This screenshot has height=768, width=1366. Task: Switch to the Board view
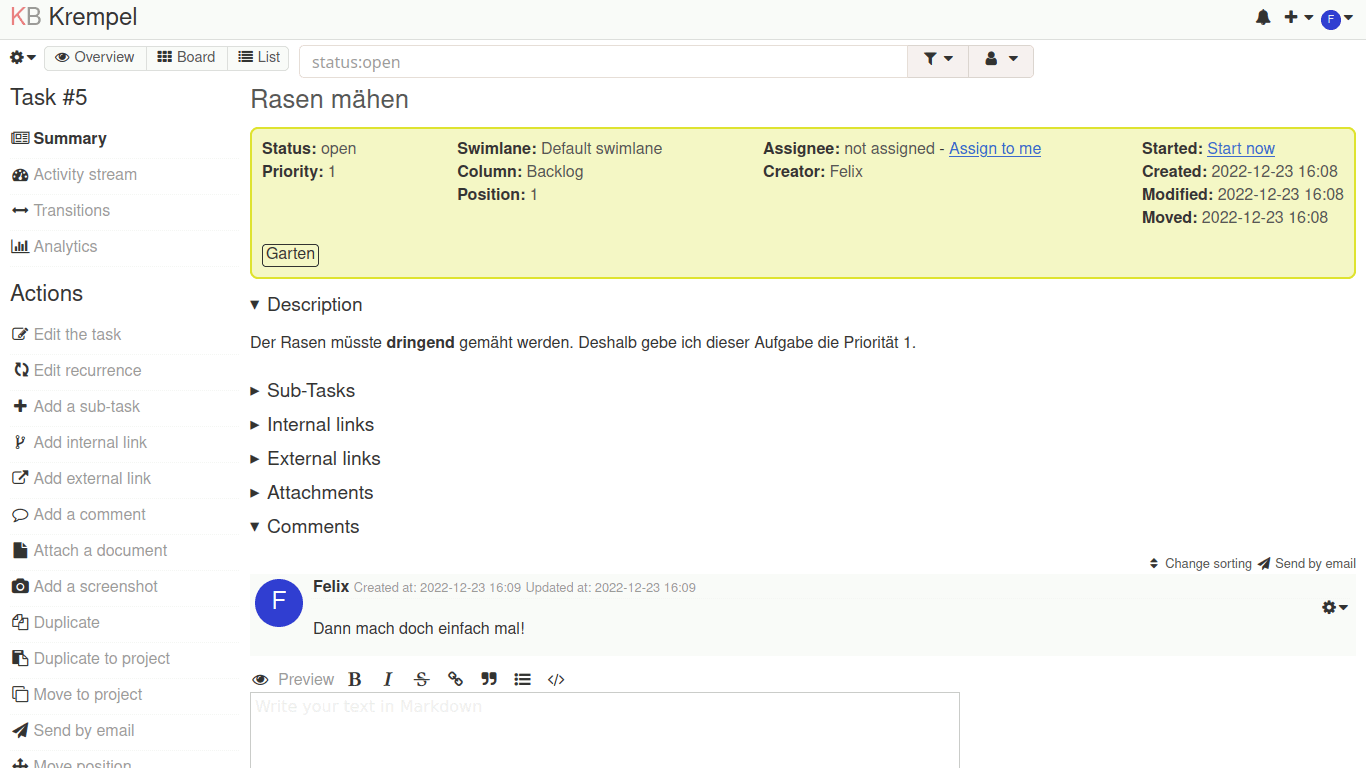187,58
